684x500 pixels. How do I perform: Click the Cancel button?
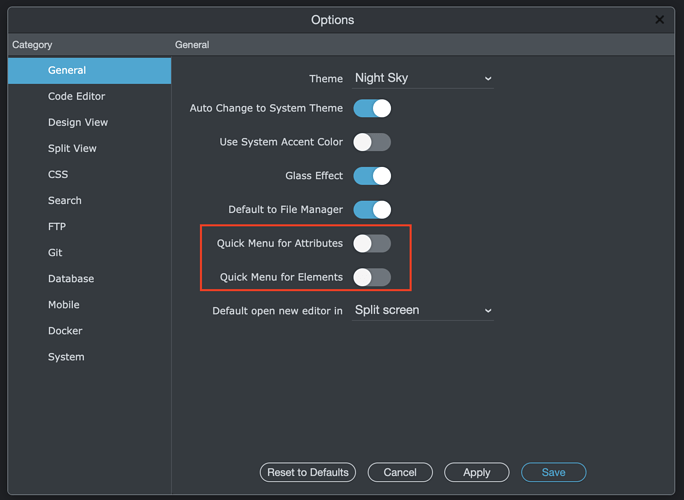coord(400,473)
